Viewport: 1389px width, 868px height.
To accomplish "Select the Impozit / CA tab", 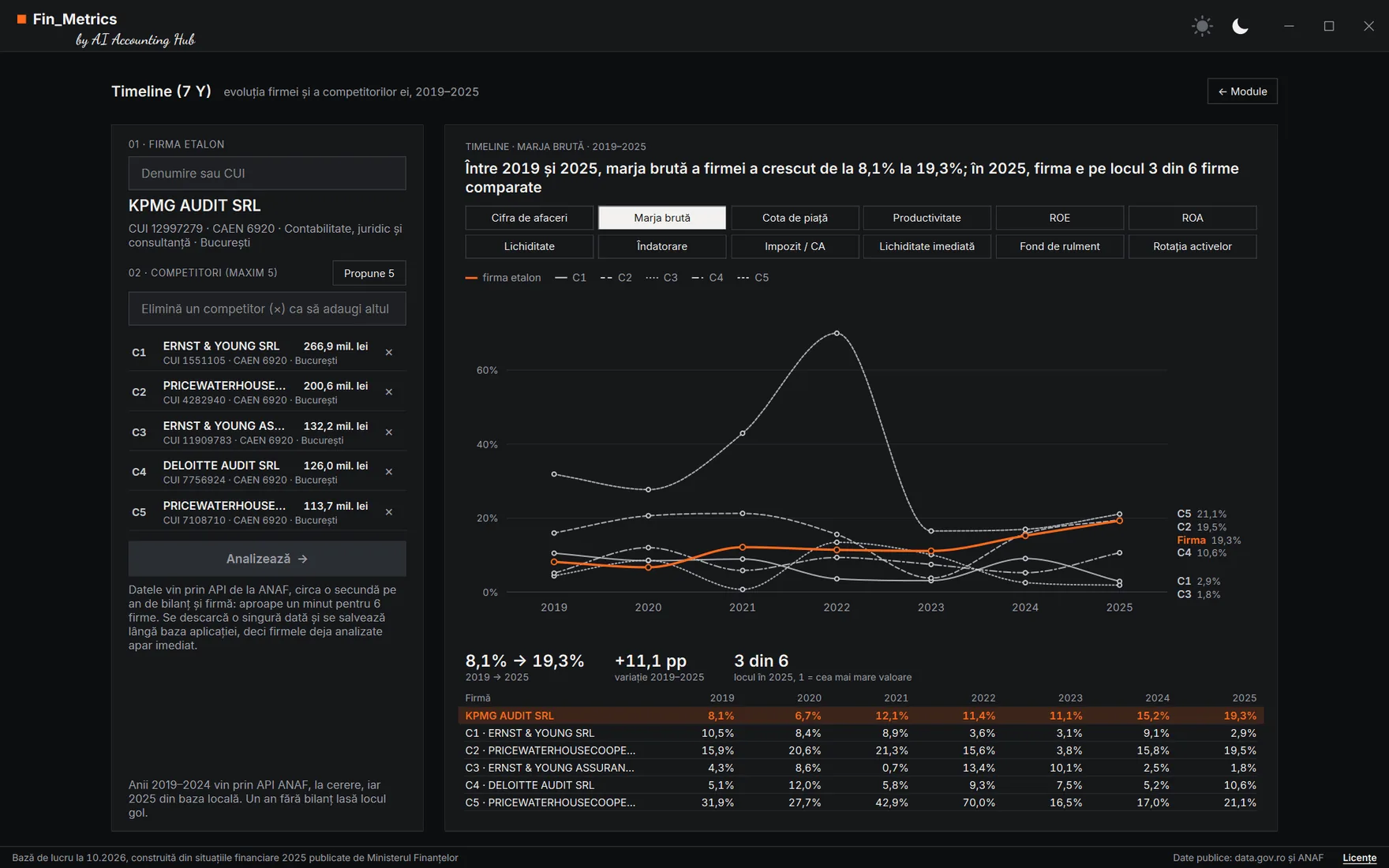I will (x=795, y=246).
